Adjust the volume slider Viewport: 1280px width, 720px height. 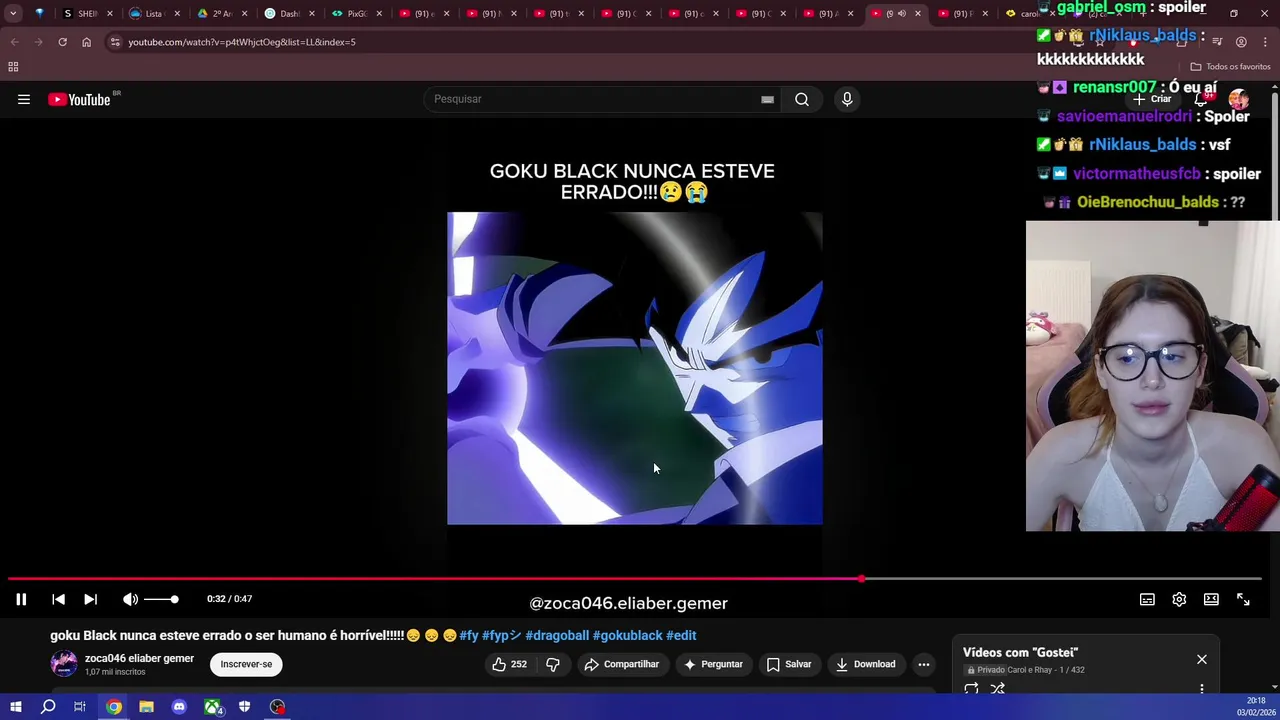160,599
